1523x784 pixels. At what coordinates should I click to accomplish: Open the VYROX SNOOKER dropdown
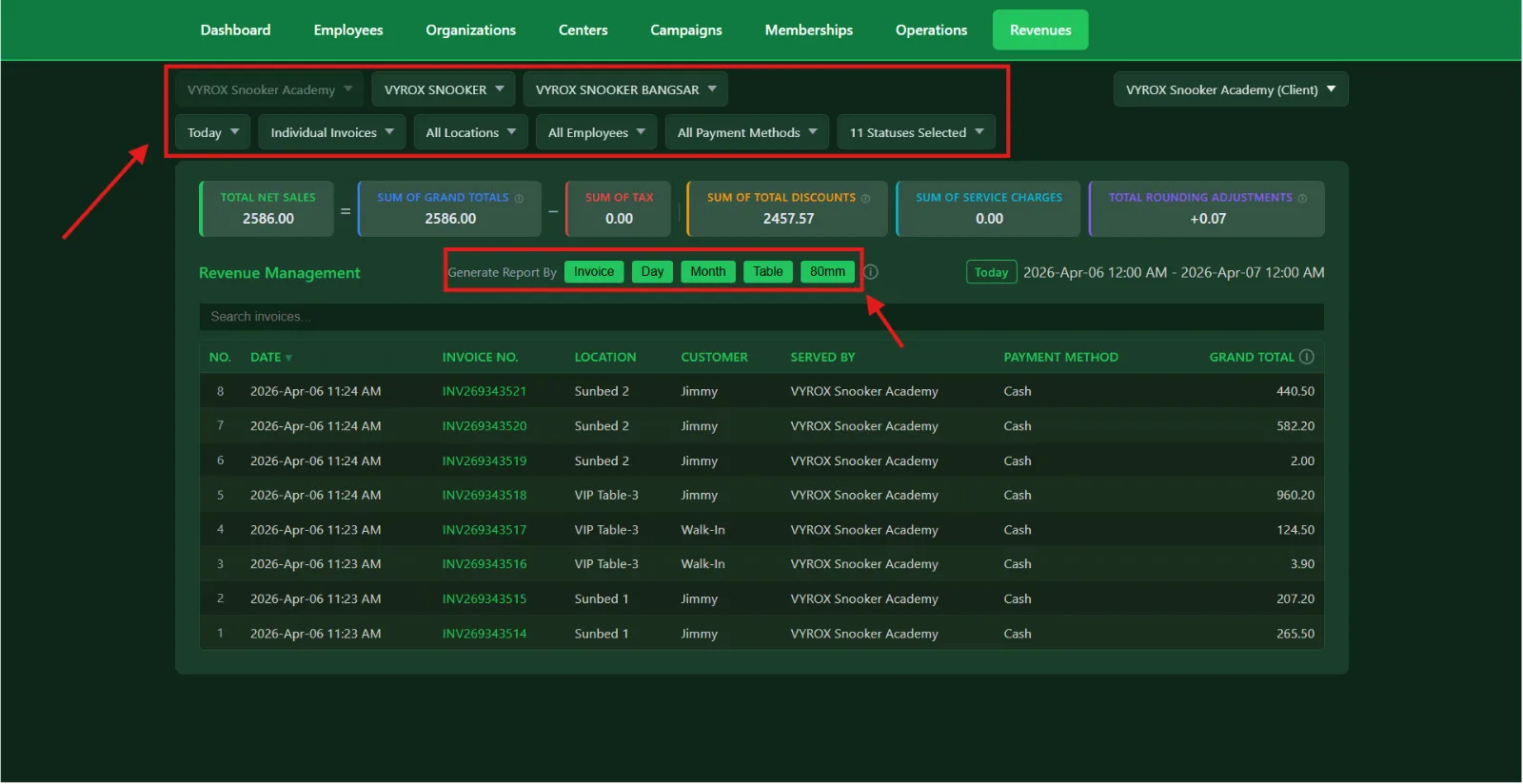(x=444, y=89)
